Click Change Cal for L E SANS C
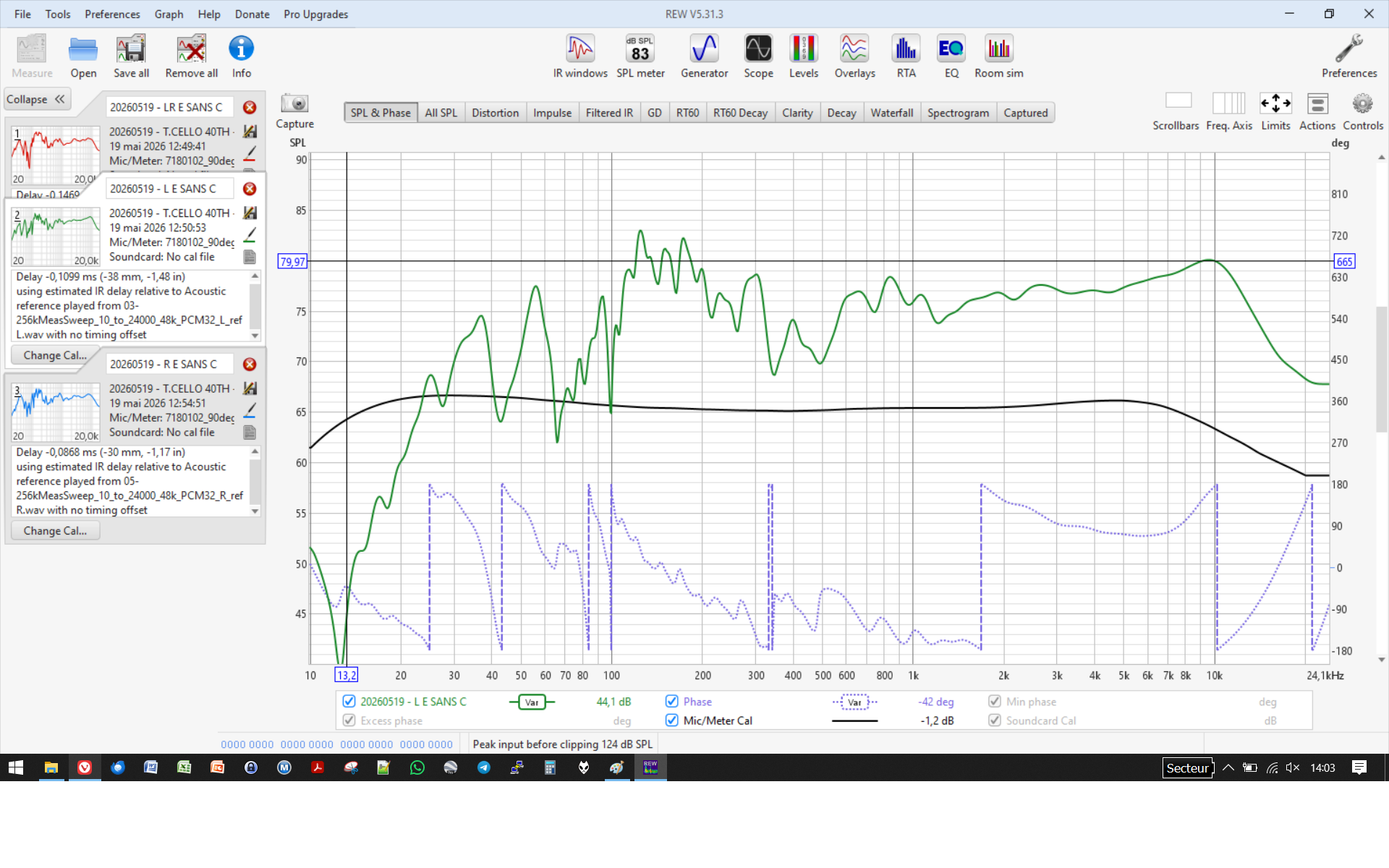 click(55, 355)
